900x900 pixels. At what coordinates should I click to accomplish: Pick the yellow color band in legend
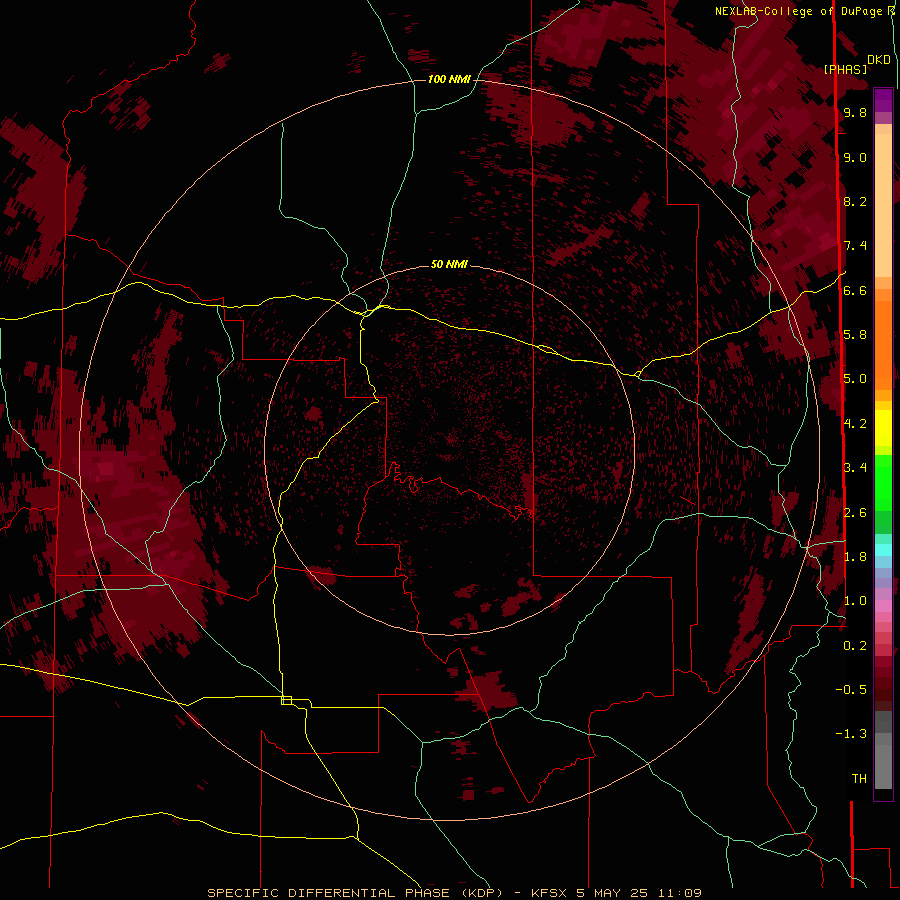click(883, 428)
